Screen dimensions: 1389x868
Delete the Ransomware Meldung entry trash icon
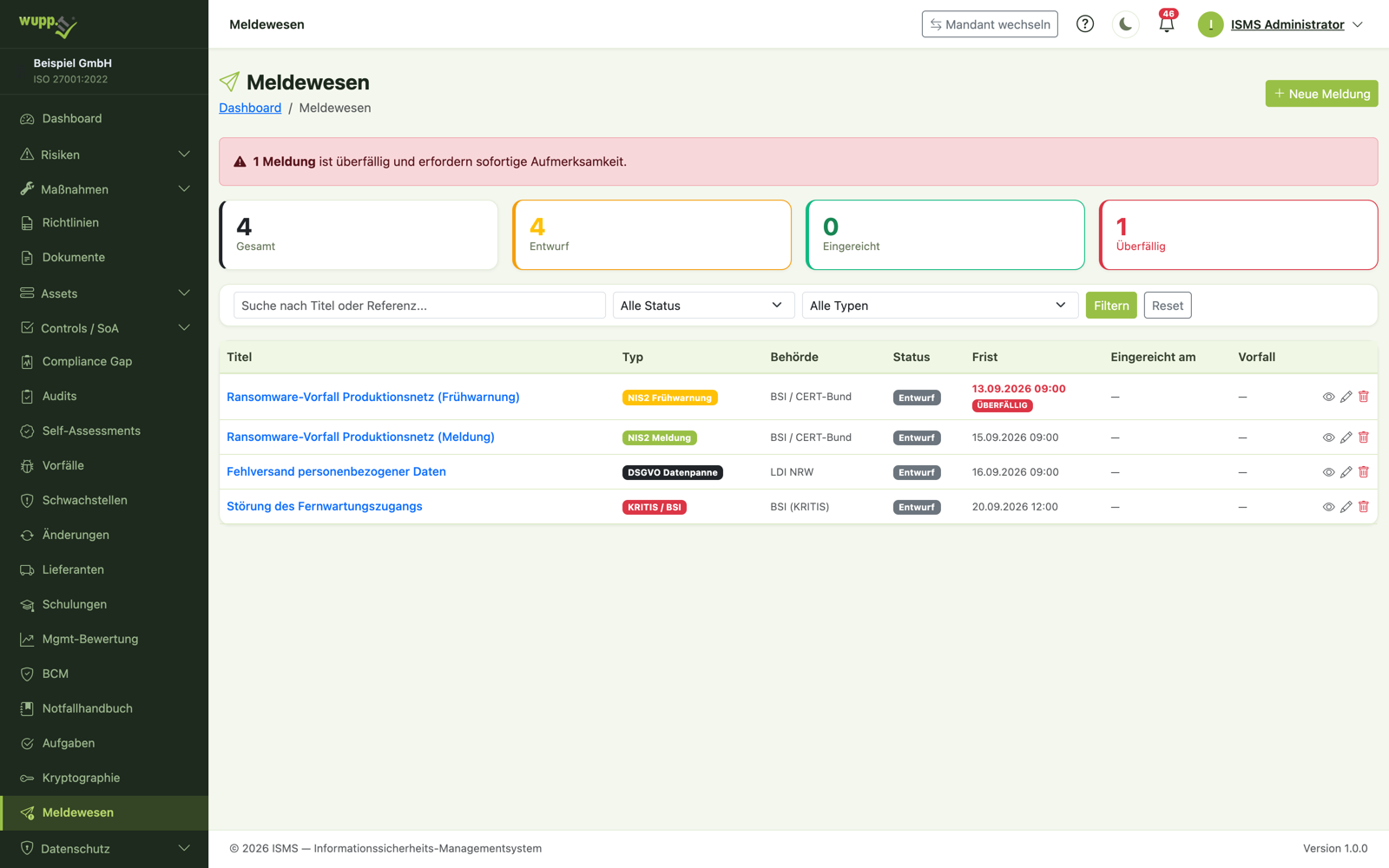coord(1363,437)
